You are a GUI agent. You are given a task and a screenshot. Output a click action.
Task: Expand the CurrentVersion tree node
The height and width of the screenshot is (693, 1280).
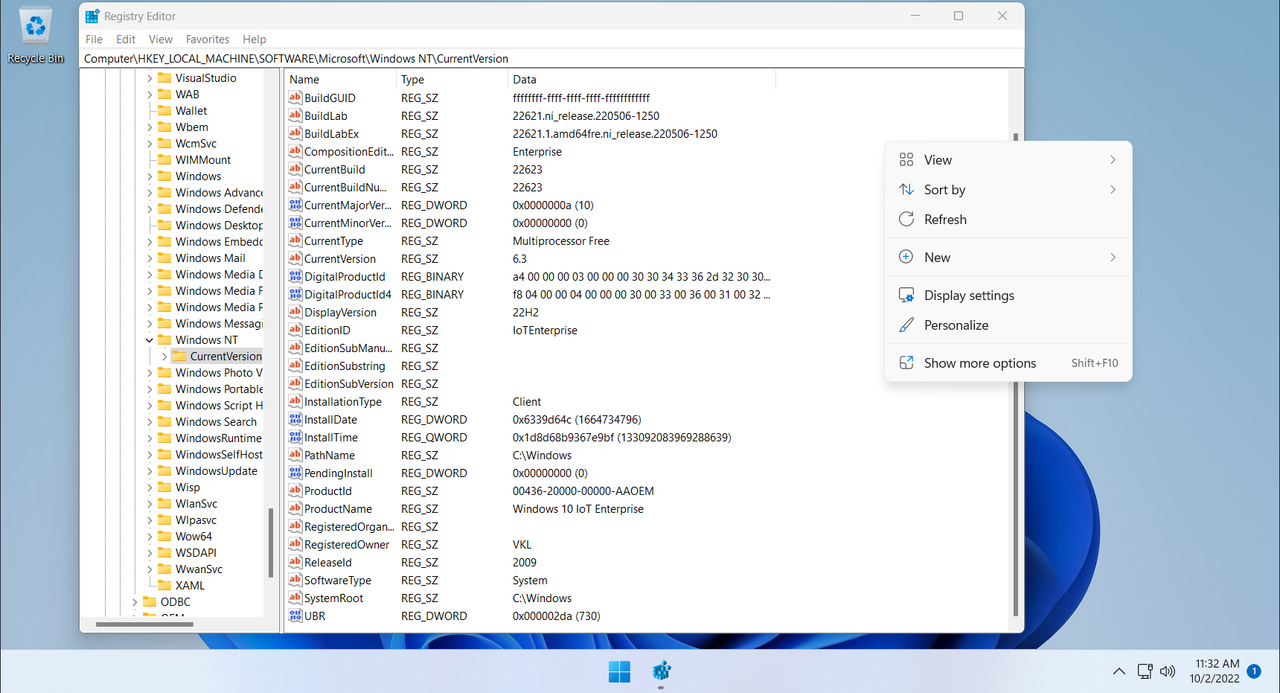click(x=165, y=356)
